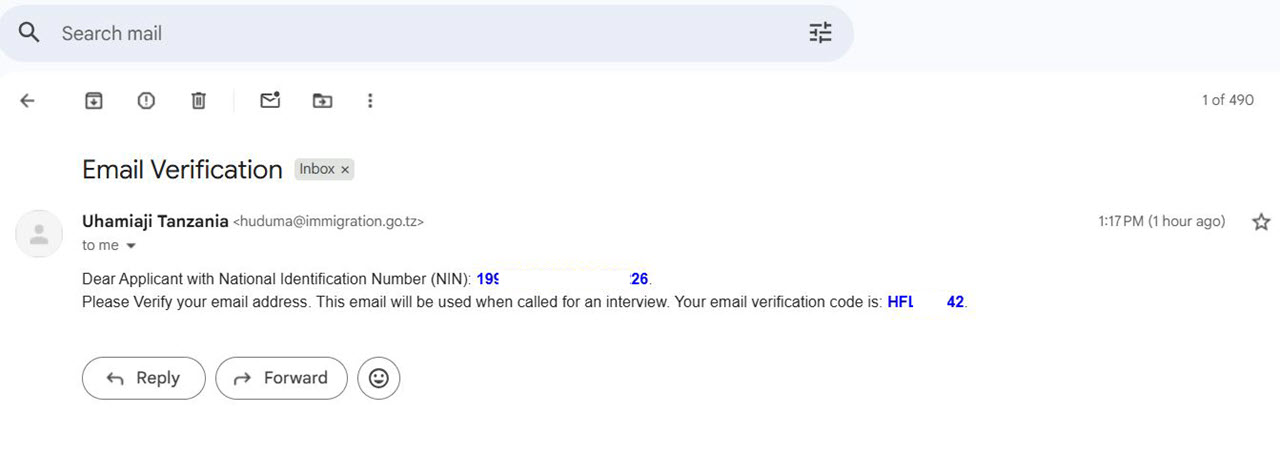Add an emoji reaction

point(379,378)
